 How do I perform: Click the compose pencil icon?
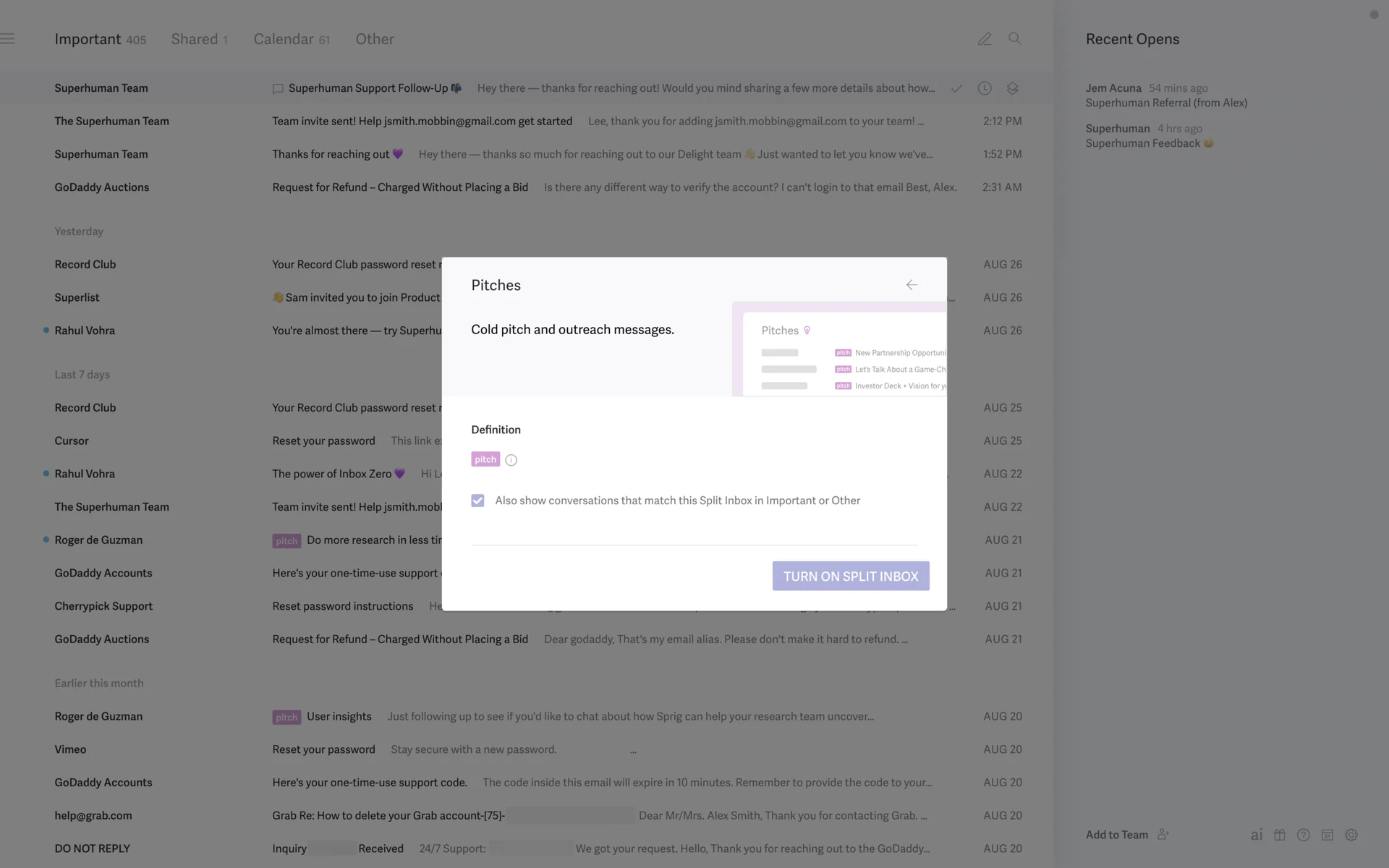click(x=985, y=39)
